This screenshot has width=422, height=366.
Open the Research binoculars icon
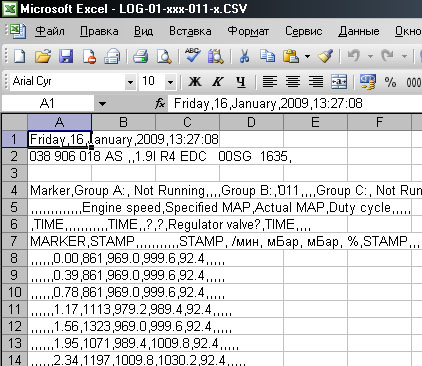[x=216, y=56]
